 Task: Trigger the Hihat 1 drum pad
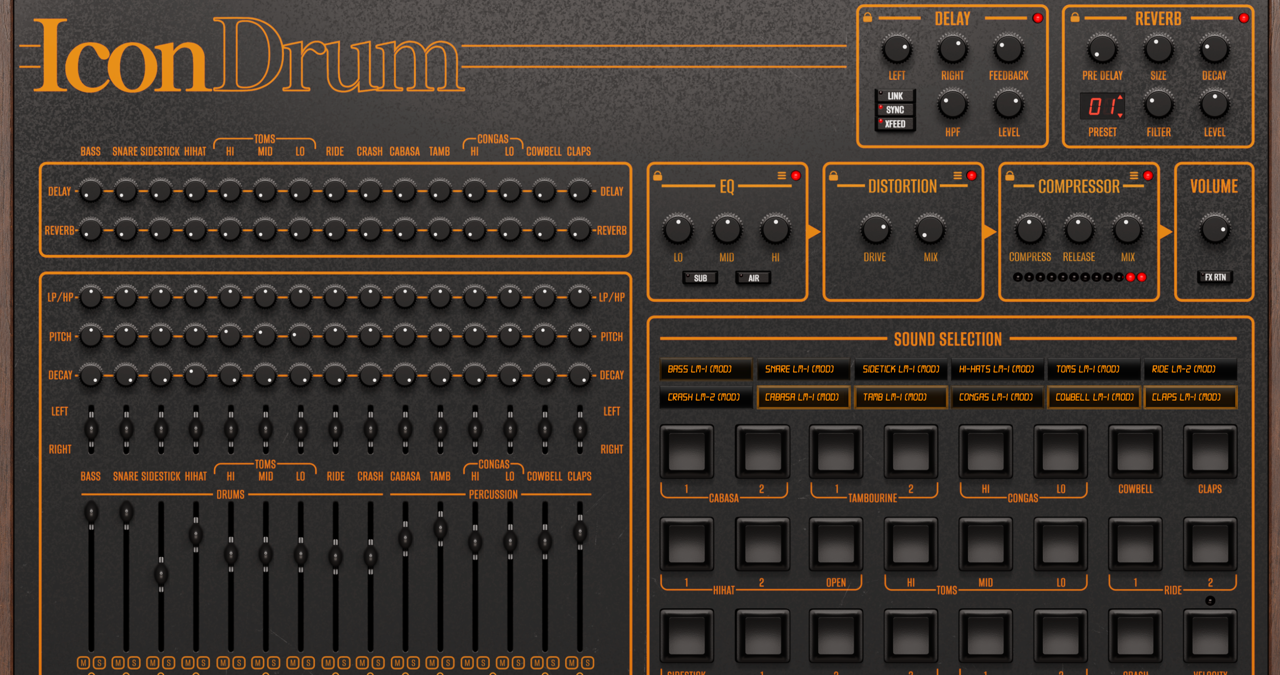[686, 544]
